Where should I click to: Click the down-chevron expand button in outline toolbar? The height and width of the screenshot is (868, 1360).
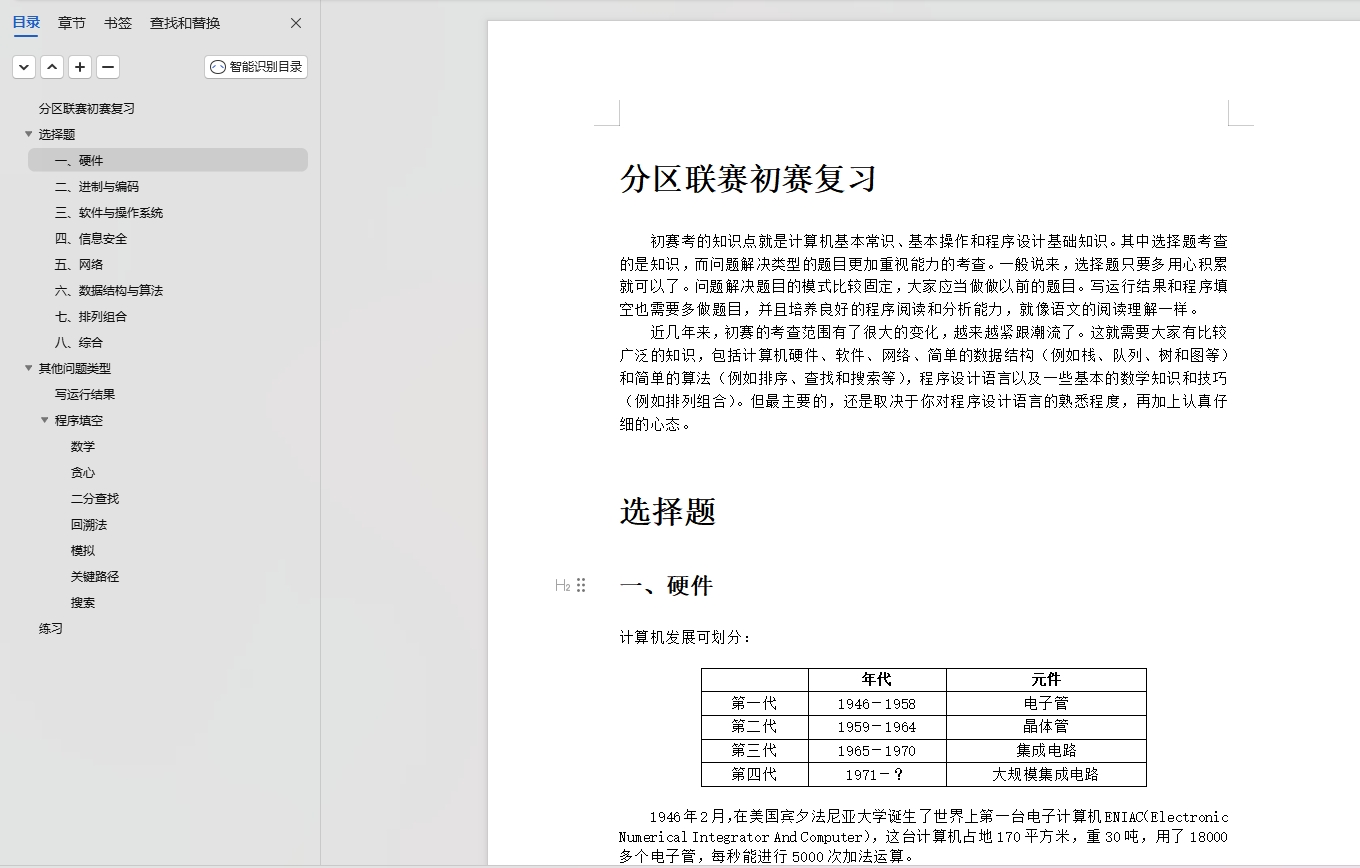24,67
